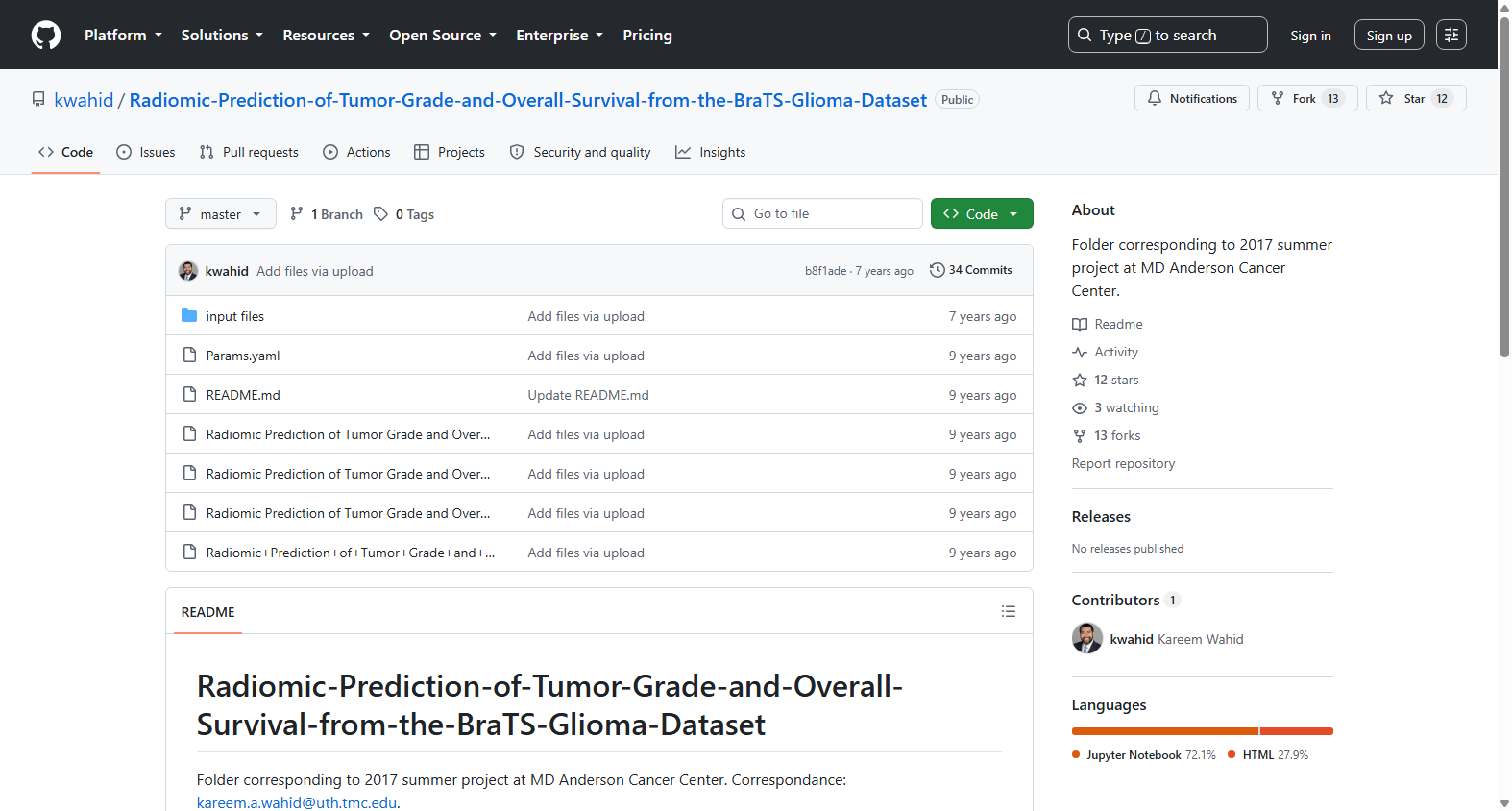This screenshot has width=1512, height=811.
Task: Click the Go to file search field
Action: coord(822,213)
